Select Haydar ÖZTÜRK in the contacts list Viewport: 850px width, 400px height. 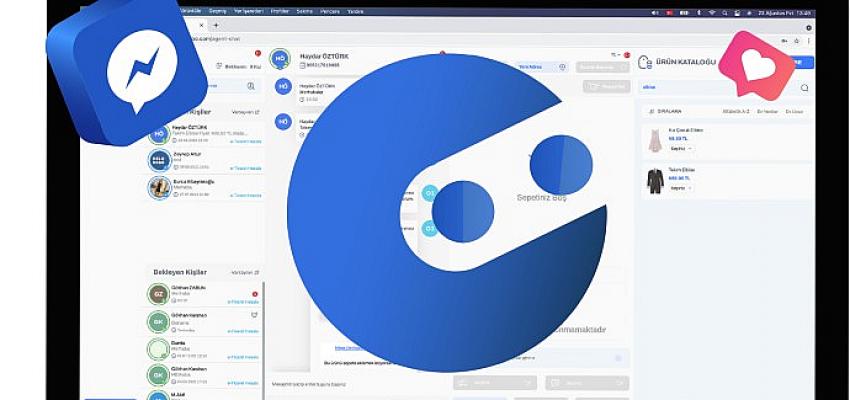(x=205, y=134)
